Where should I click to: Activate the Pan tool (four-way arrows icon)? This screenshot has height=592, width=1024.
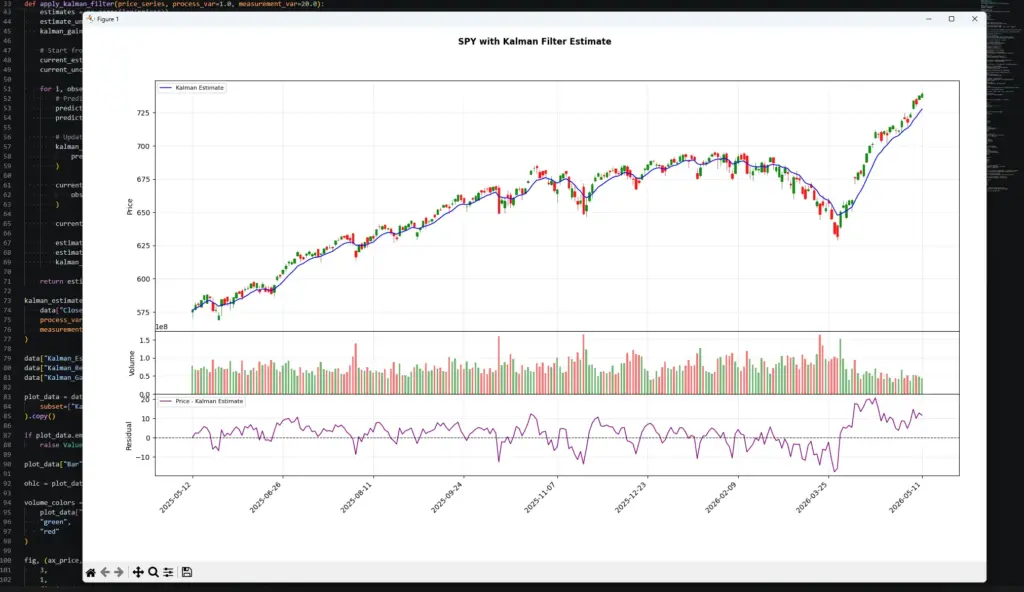click(x=138, y=572)
